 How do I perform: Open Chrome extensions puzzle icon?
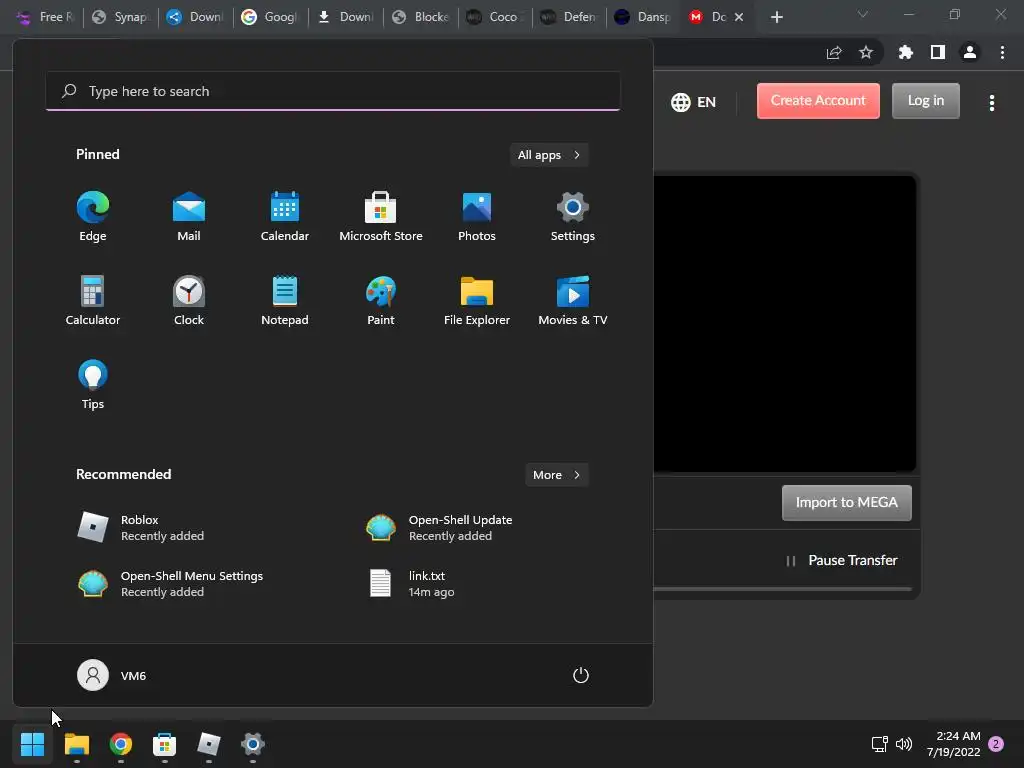click(x=905, y=52)
